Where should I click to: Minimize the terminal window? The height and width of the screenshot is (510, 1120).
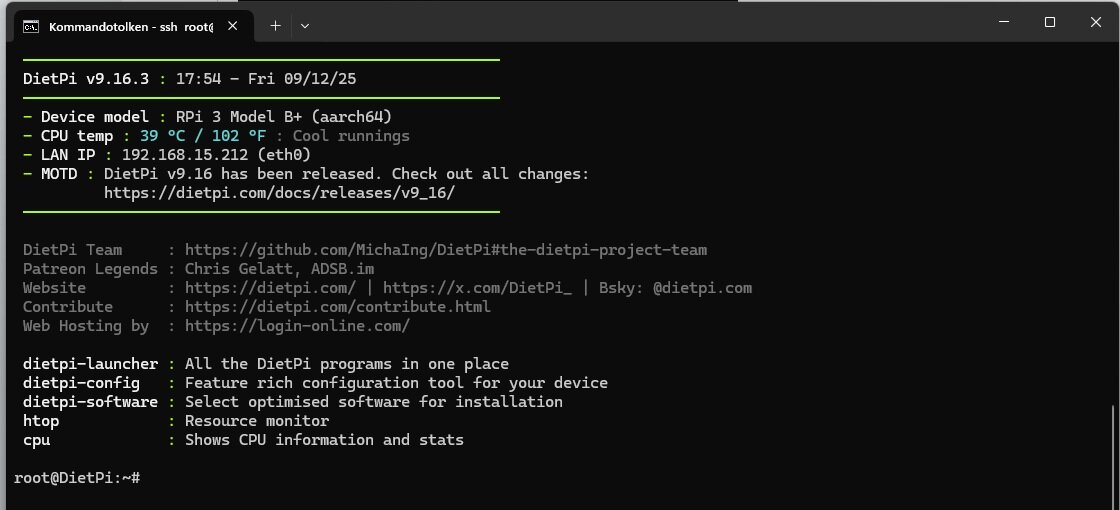click(x=1004, y=22)
